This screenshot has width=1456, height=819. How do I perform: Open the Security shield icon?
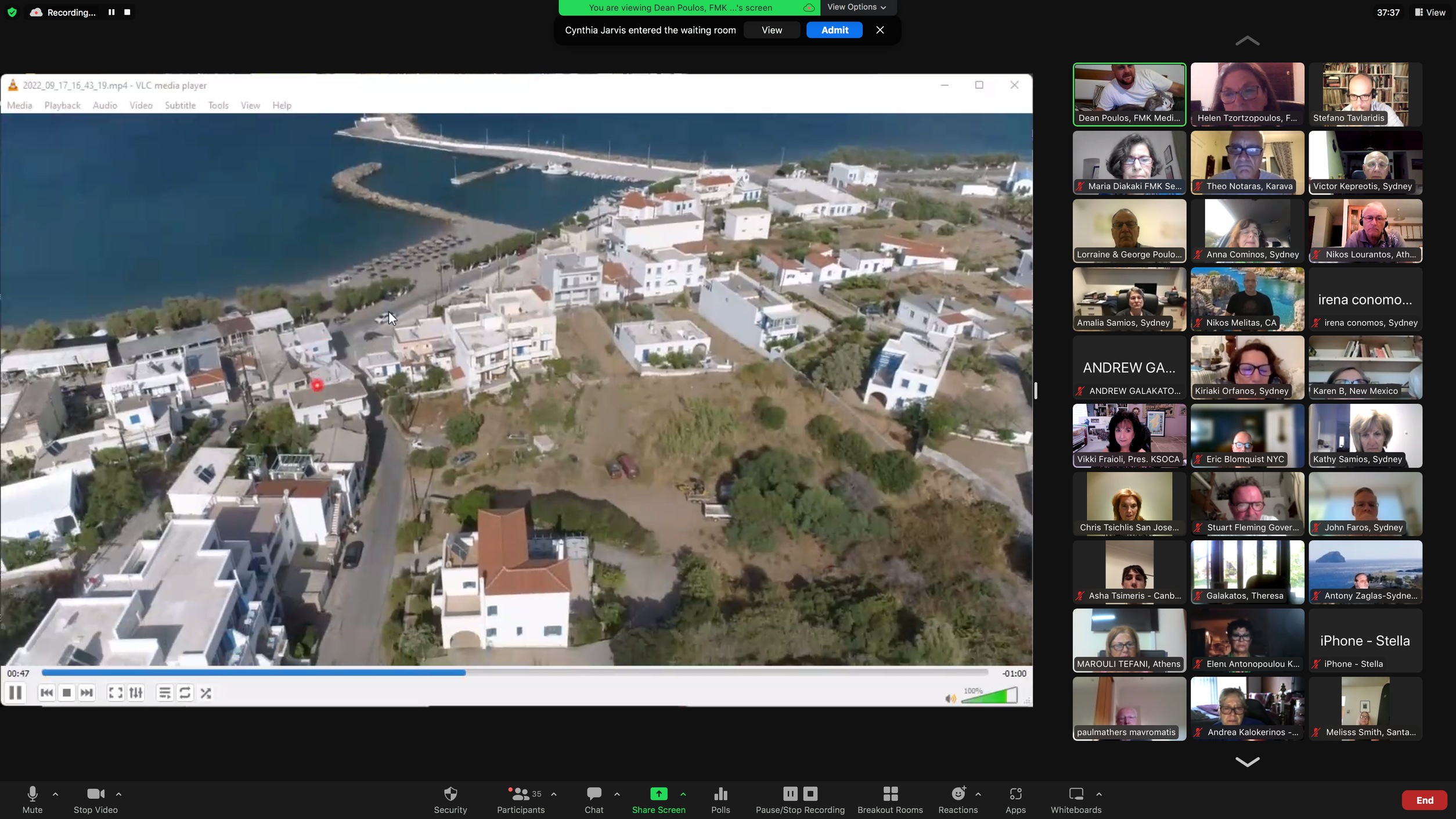click(451, 794)
